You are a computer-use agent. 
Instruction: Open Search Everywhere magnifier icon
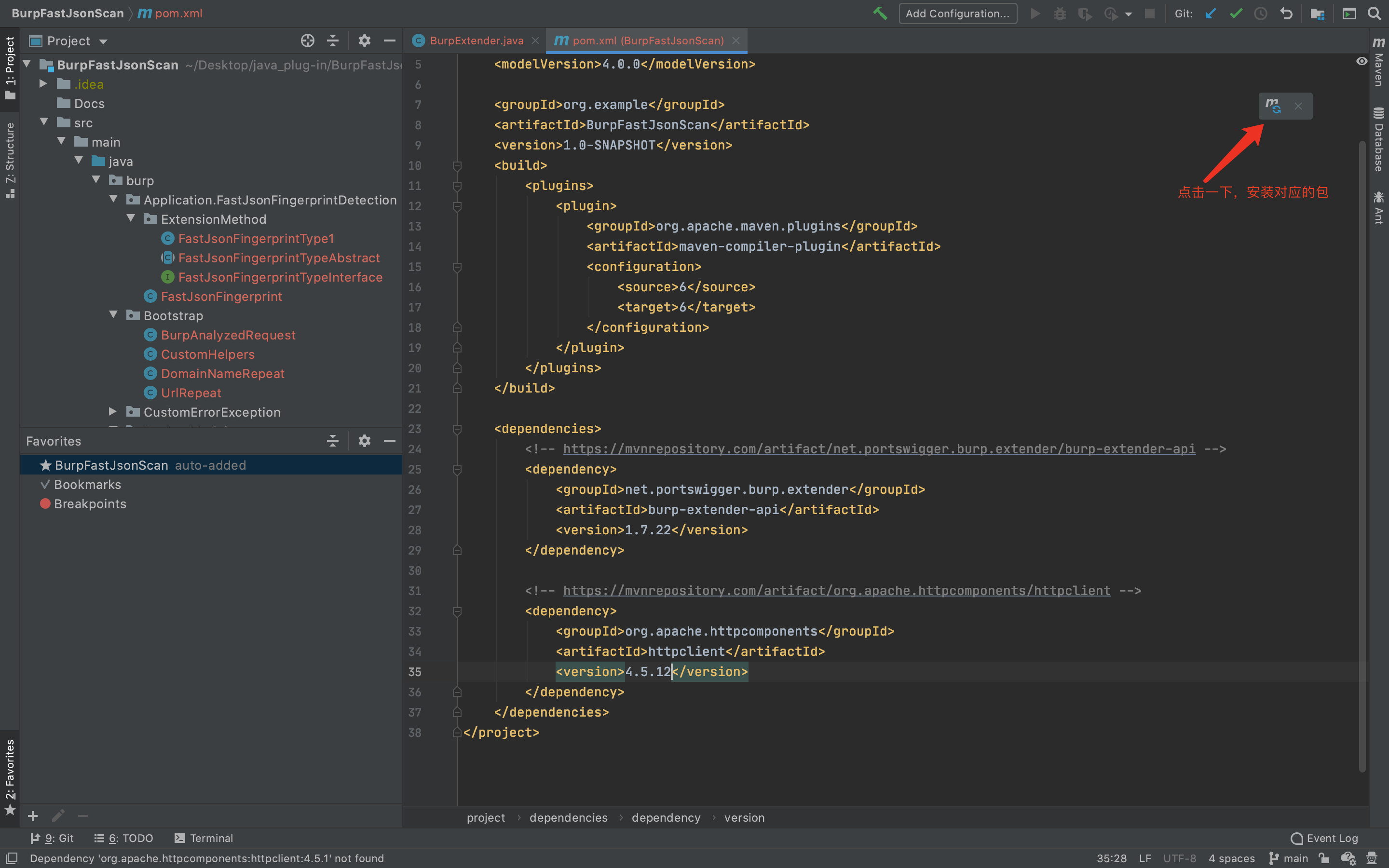1374,13
